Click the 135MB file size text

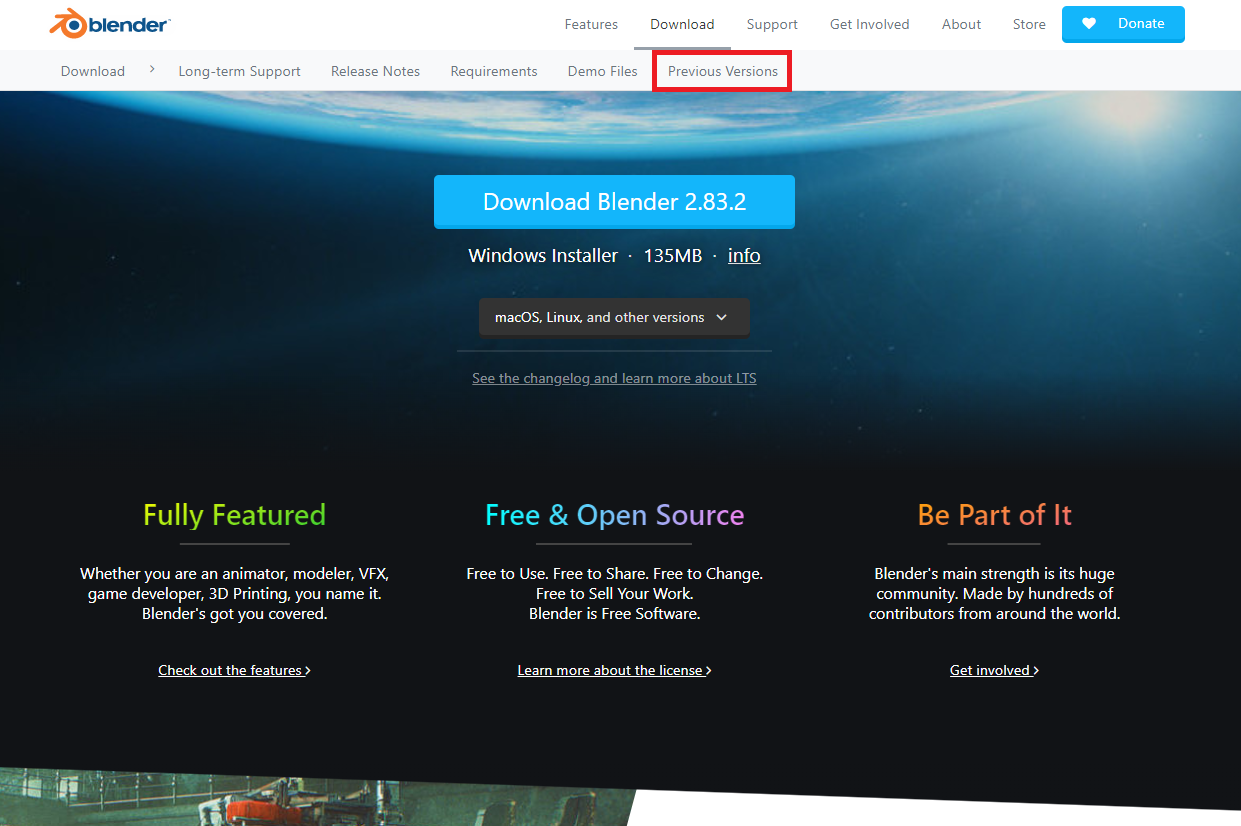click(x=672, y=256)
